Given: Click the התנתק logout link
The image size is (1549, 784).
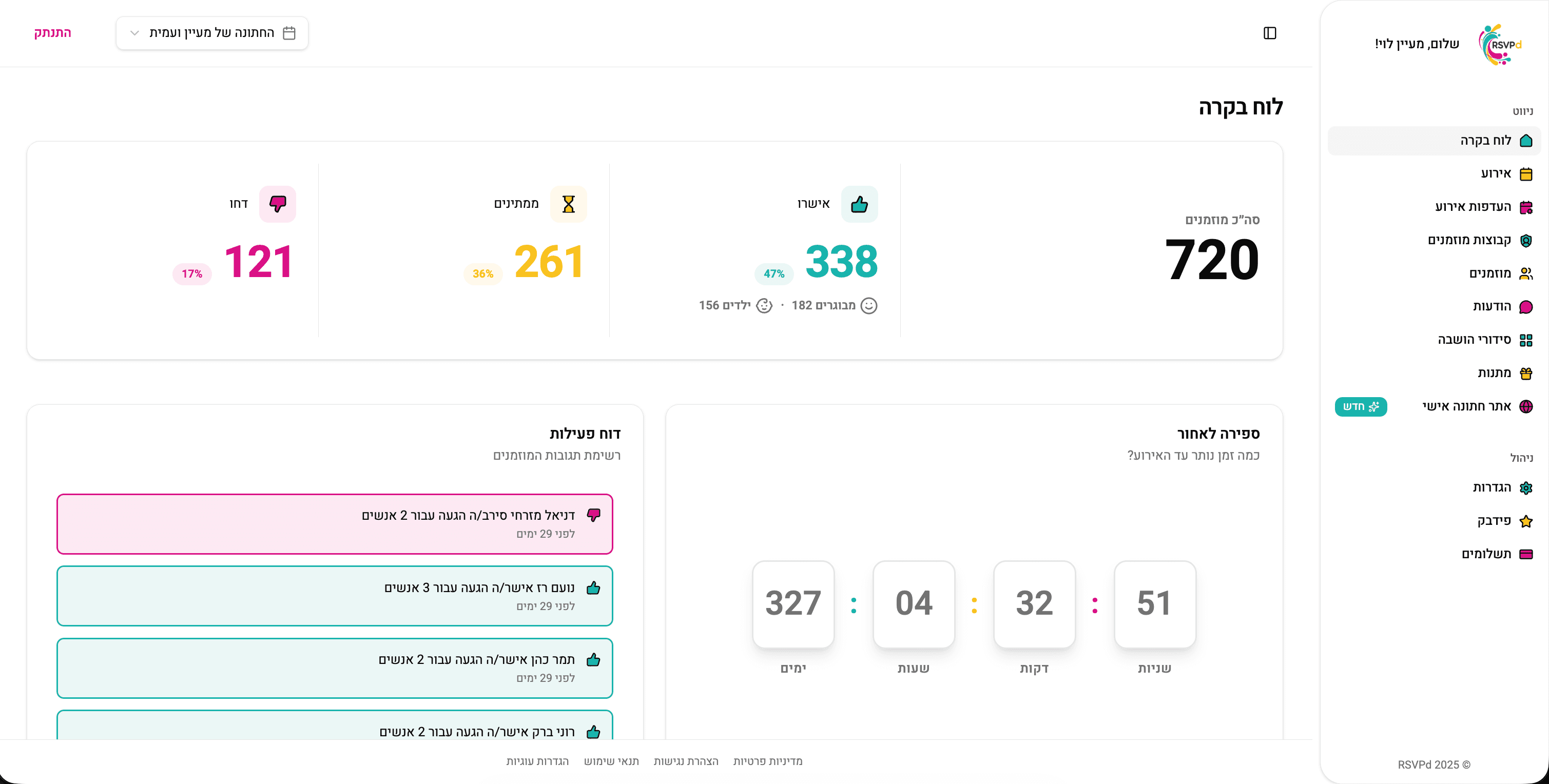Looking at the screenshot, I should tap(52, 32).
